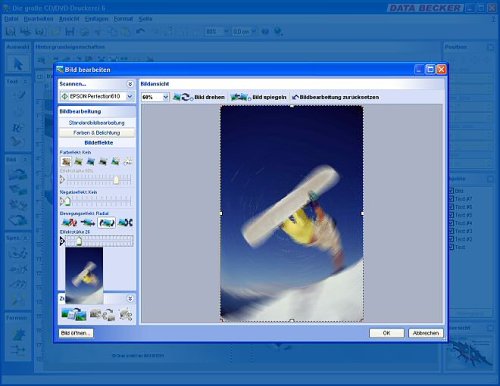This screenshot has width=500, height=386.
Task: Select the second Farbeffekt icon
Action: pos(78,162)
